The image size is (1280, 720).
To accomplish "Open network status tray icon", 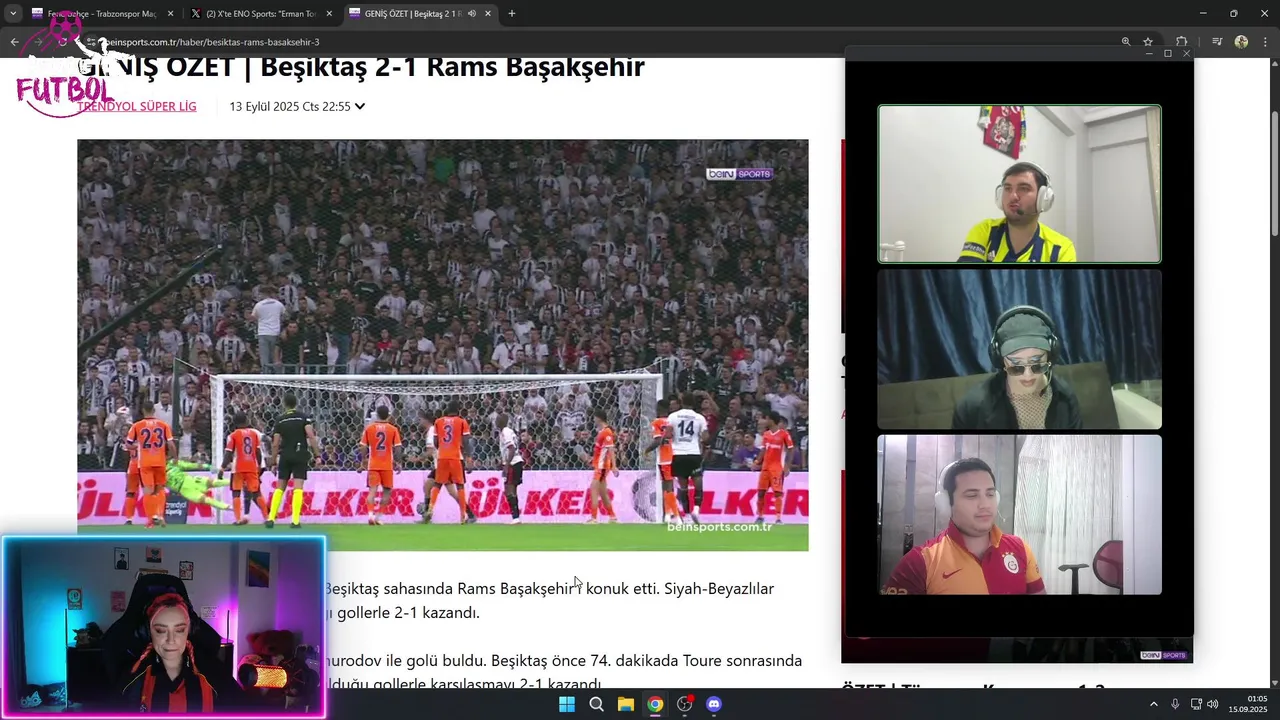I will (x=1197, y=704).
